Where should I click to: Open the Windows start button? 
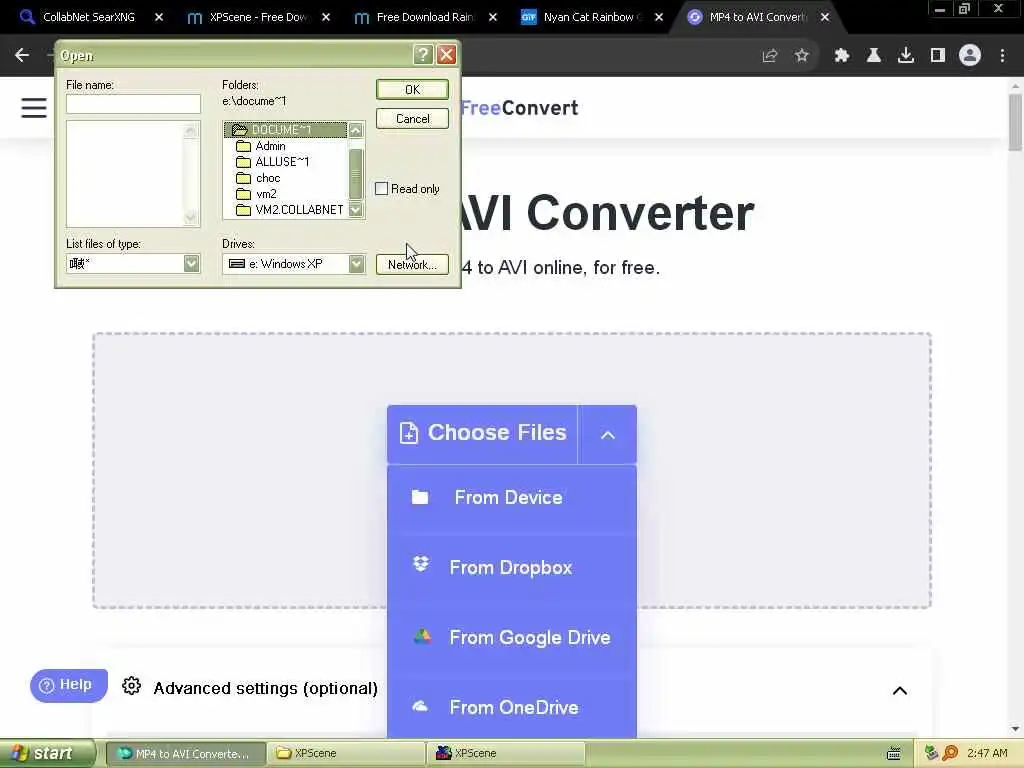click(x=46, y=754)
